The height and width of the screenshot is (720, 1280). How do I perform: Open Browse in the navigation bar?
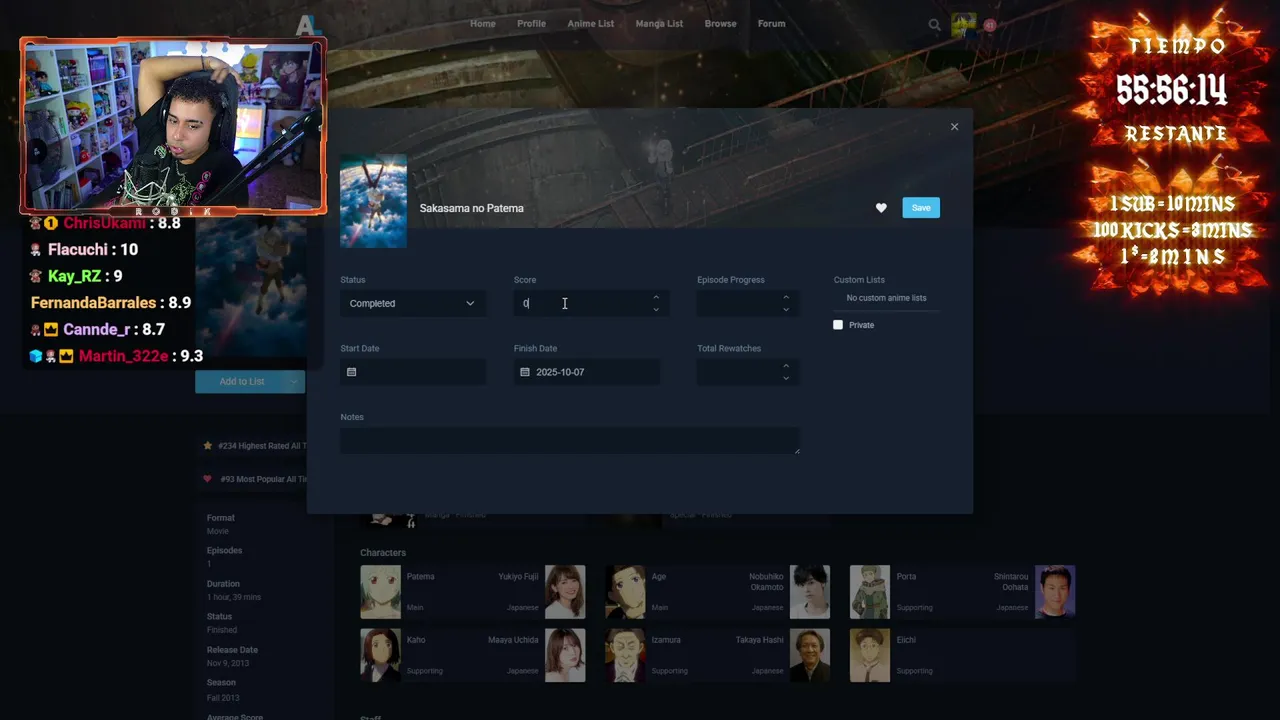tap(720, 24)
